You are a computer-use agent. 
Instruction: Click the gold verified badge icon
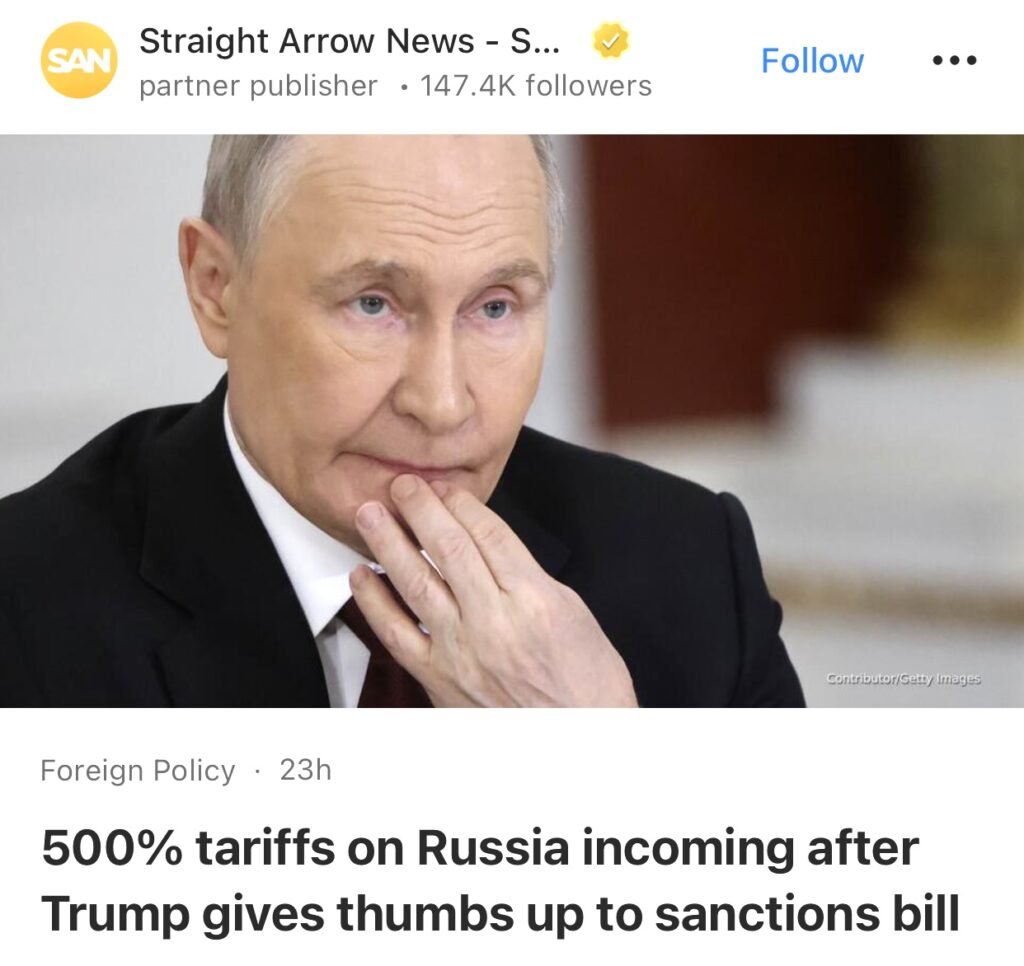click(610, 41)
